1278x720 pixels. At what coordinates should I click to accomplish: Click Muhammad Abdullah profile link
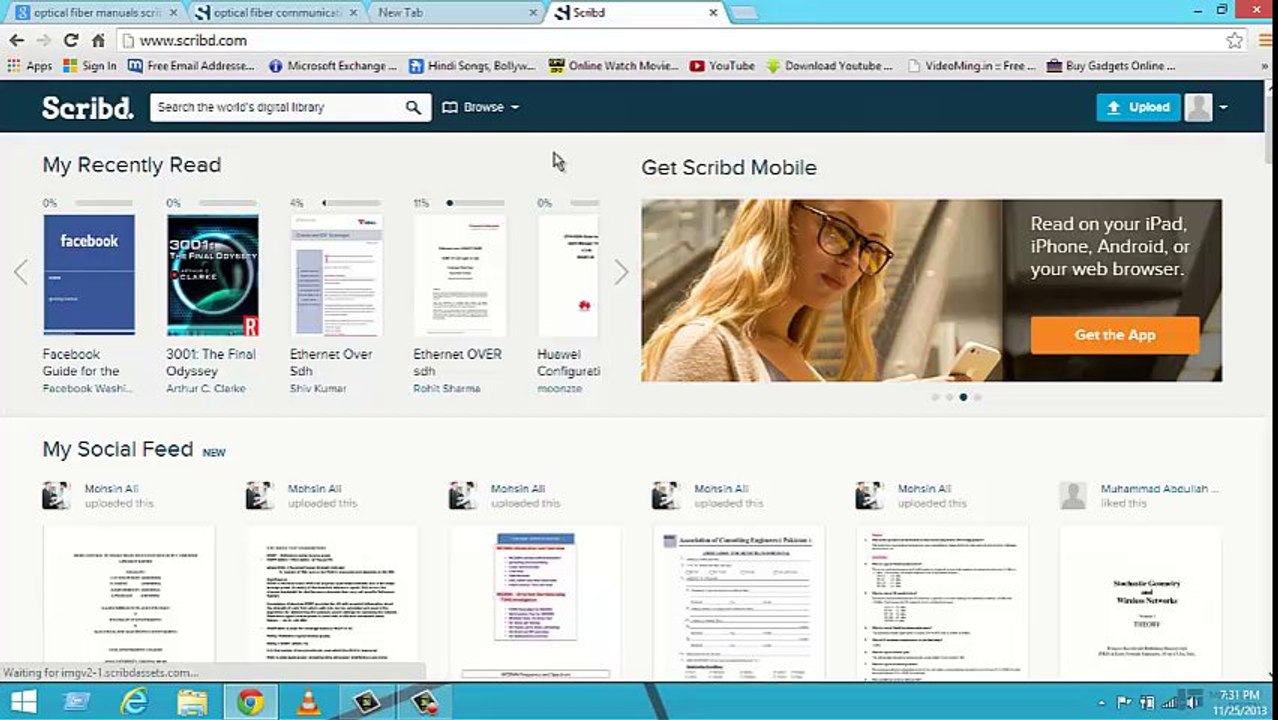click(1160, 489)
